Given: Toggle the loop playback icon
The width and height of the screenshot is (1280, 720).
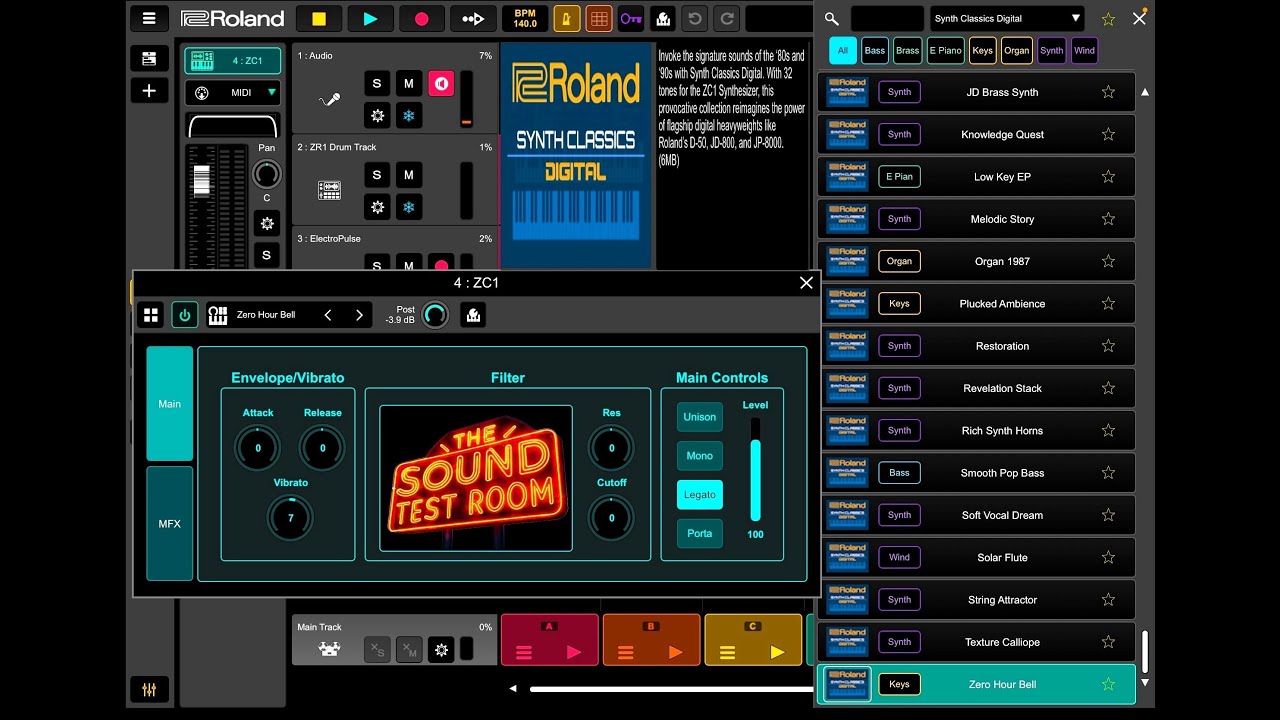Looking at the screenshot, I should click(x=473, y=18).
